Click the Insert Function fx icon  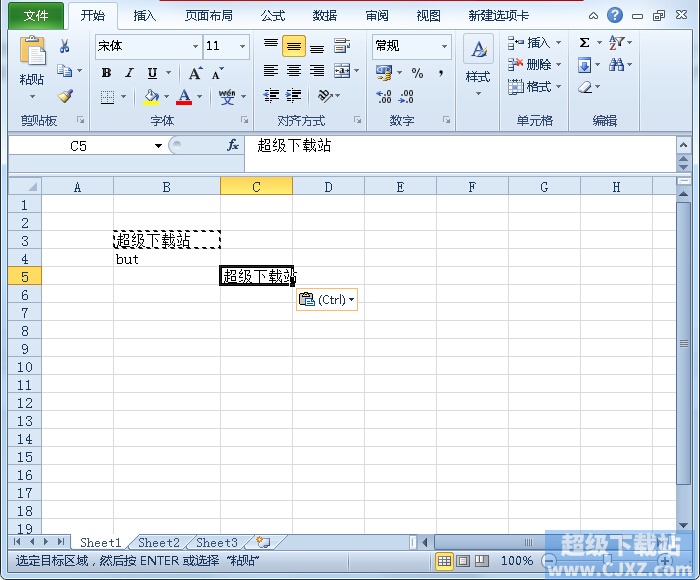pos(233,146)
